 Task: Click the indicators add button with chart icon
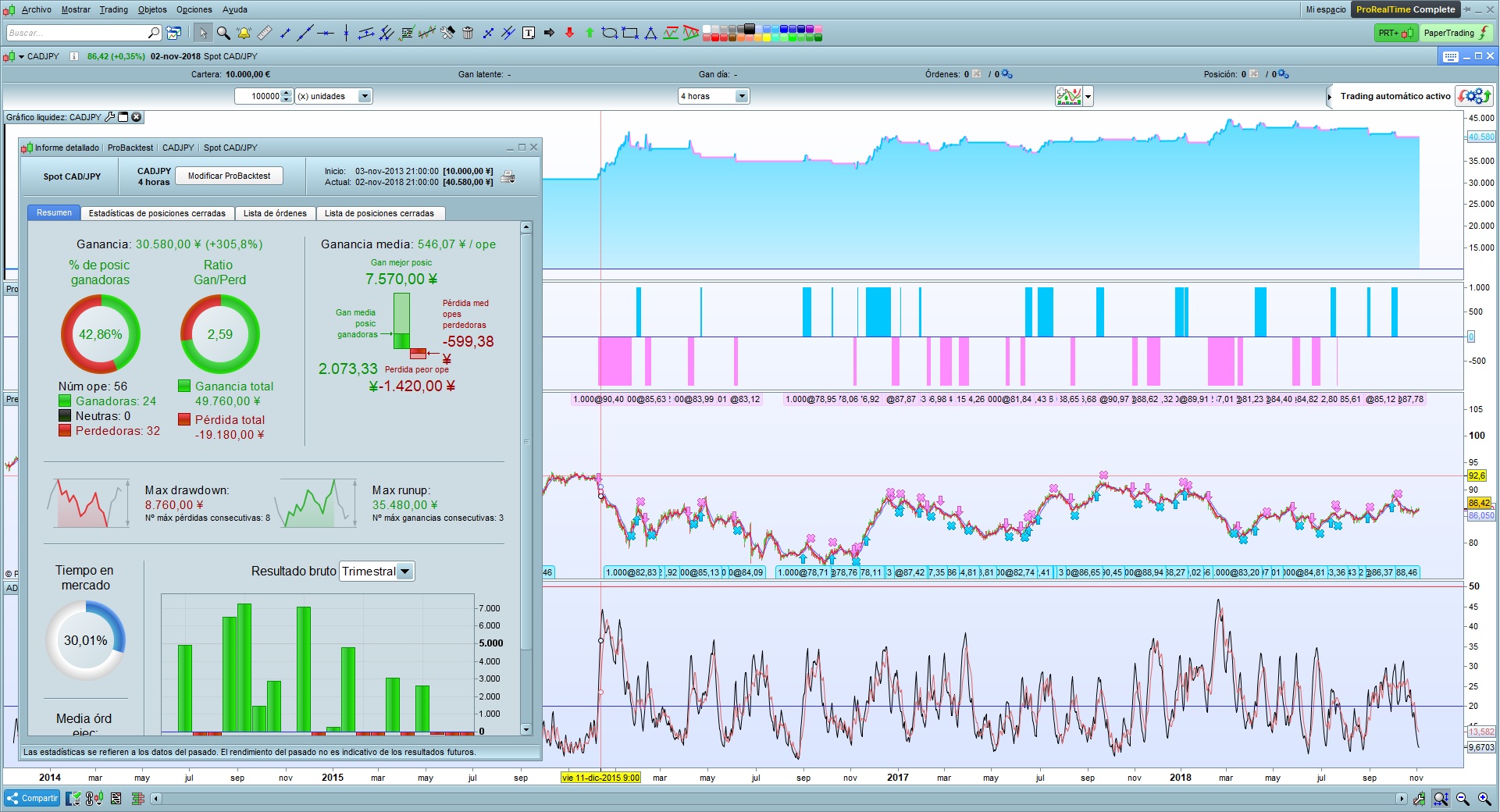[1069, 96]
